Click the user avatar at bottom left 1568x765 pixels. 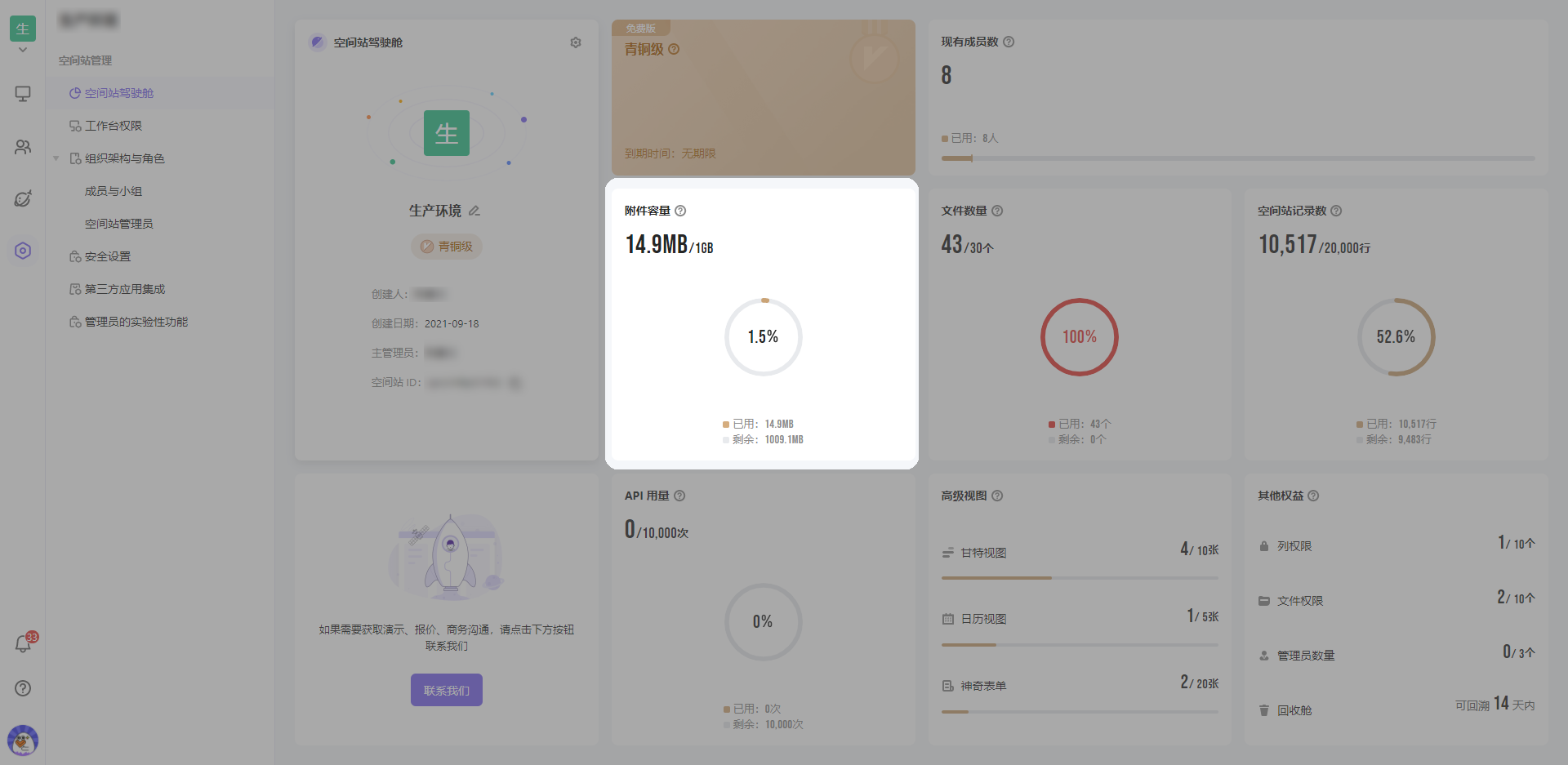click(23, 740)
